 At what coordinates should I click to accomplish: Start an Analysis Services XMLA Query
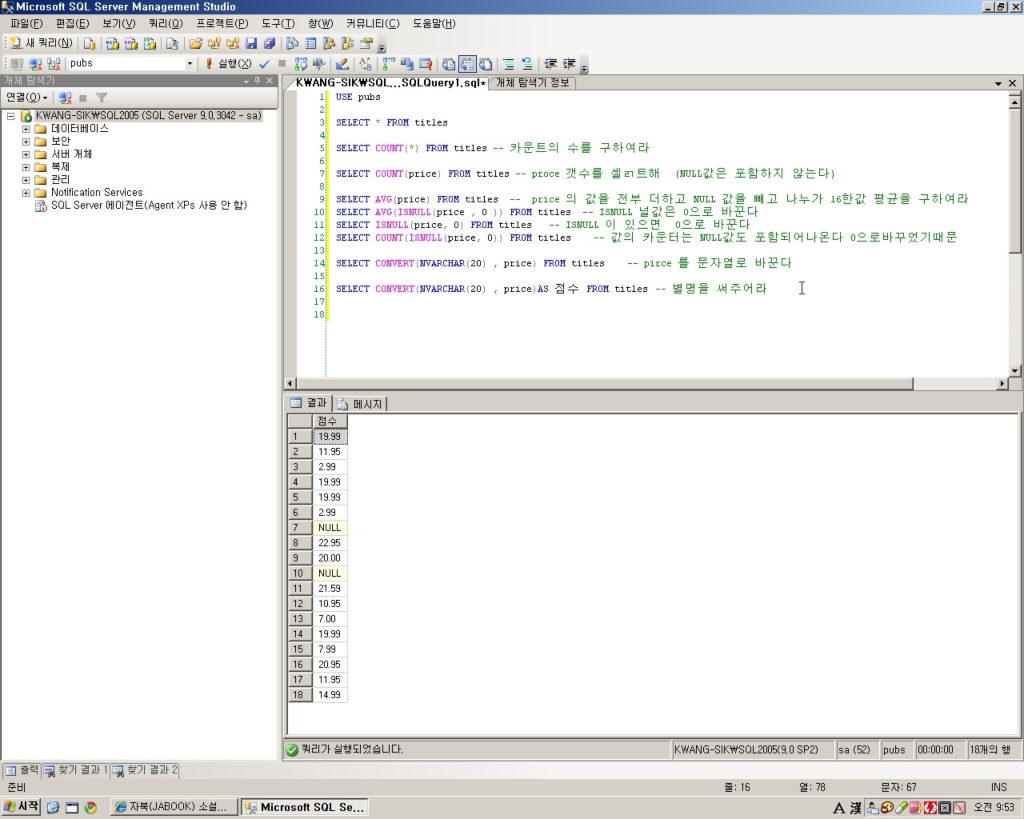[x=150, y=44]
